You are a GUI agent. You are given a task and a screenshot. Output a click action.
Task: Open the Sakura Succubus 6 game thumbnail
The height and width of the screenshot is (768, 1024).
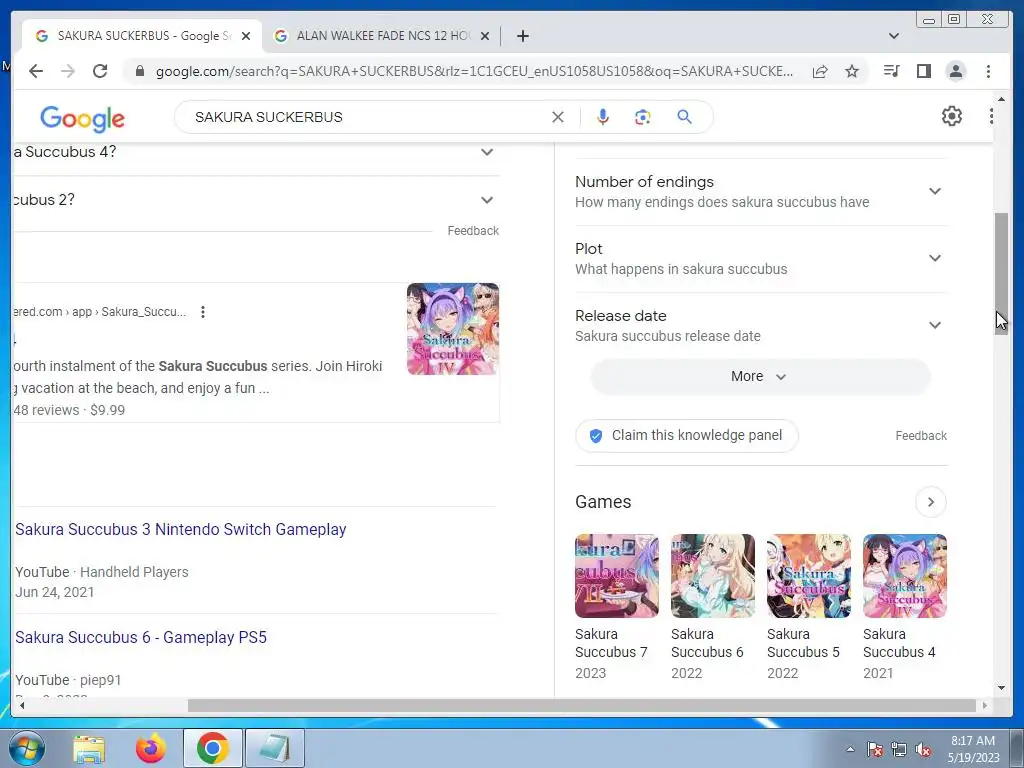[712, 576]
